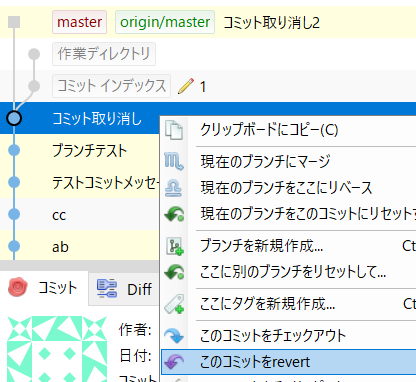Screen dimensions: 416x382
Task: Click the graph node of the cc commit
Action: 14,214
